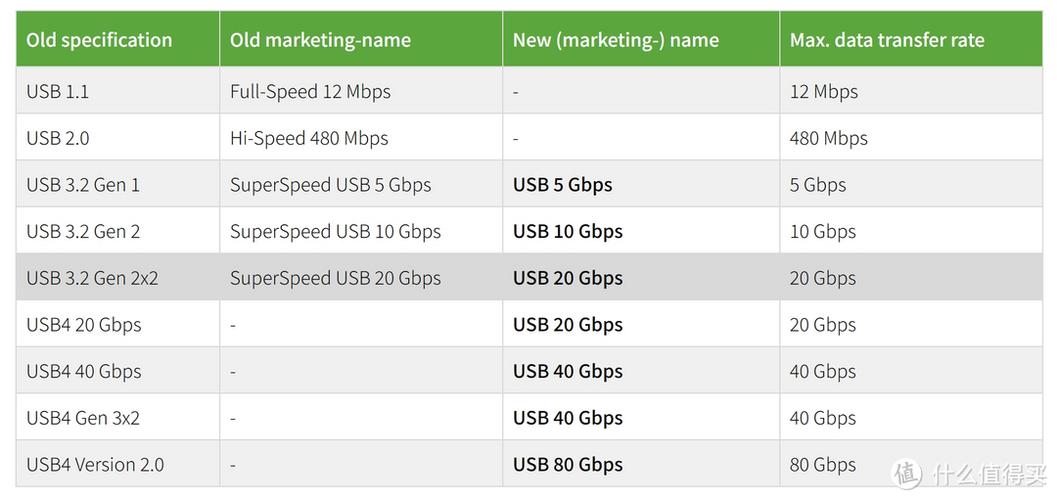
Task: Click SuperSpeed USB 20 Gbps cell
Action: (x=361, y=278)
